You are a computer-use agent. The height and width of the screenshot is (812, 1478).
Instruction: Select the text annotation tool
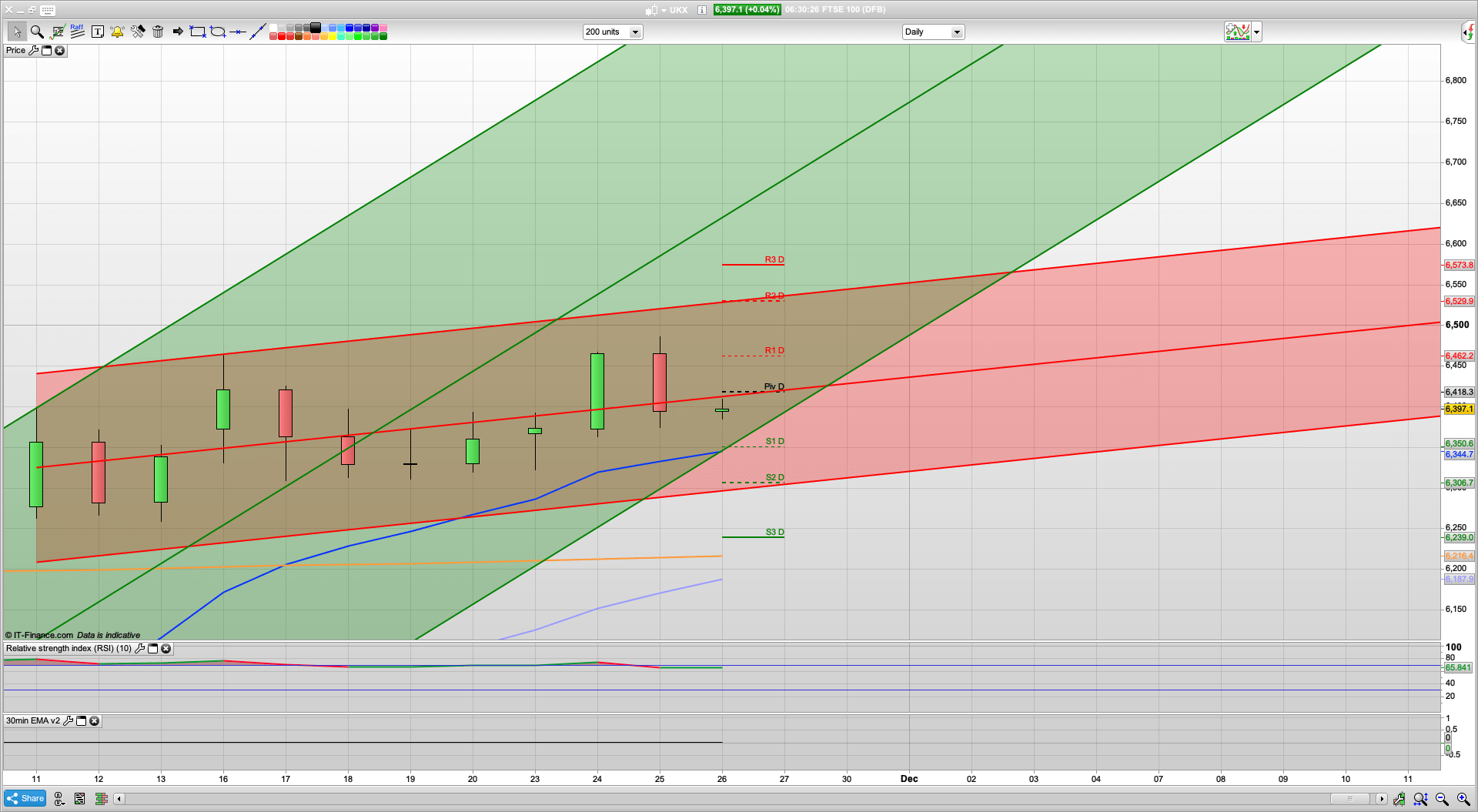[x=98, y=32]
